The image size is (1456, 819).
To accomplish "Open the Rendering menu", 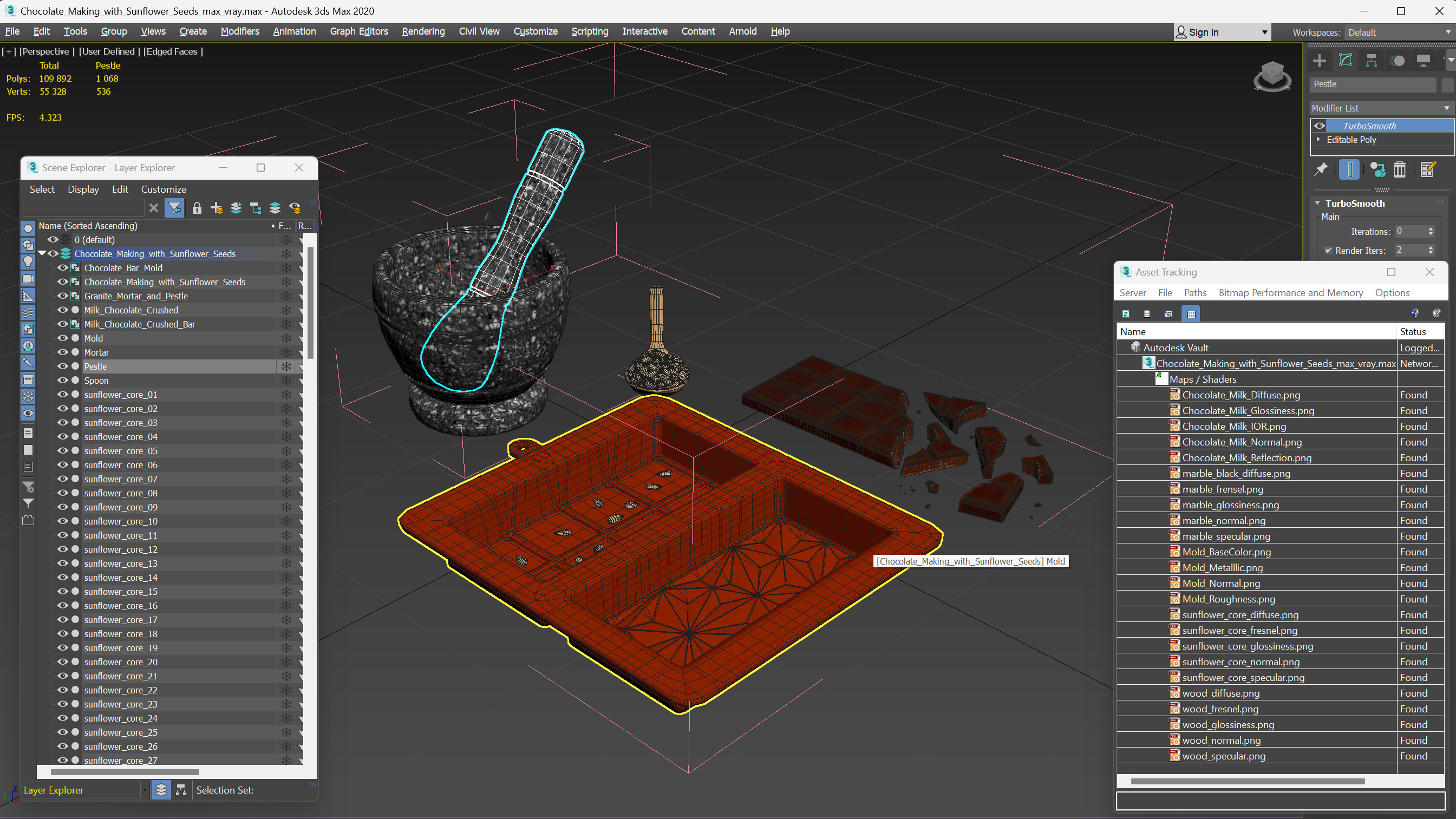I will point(423,31).
